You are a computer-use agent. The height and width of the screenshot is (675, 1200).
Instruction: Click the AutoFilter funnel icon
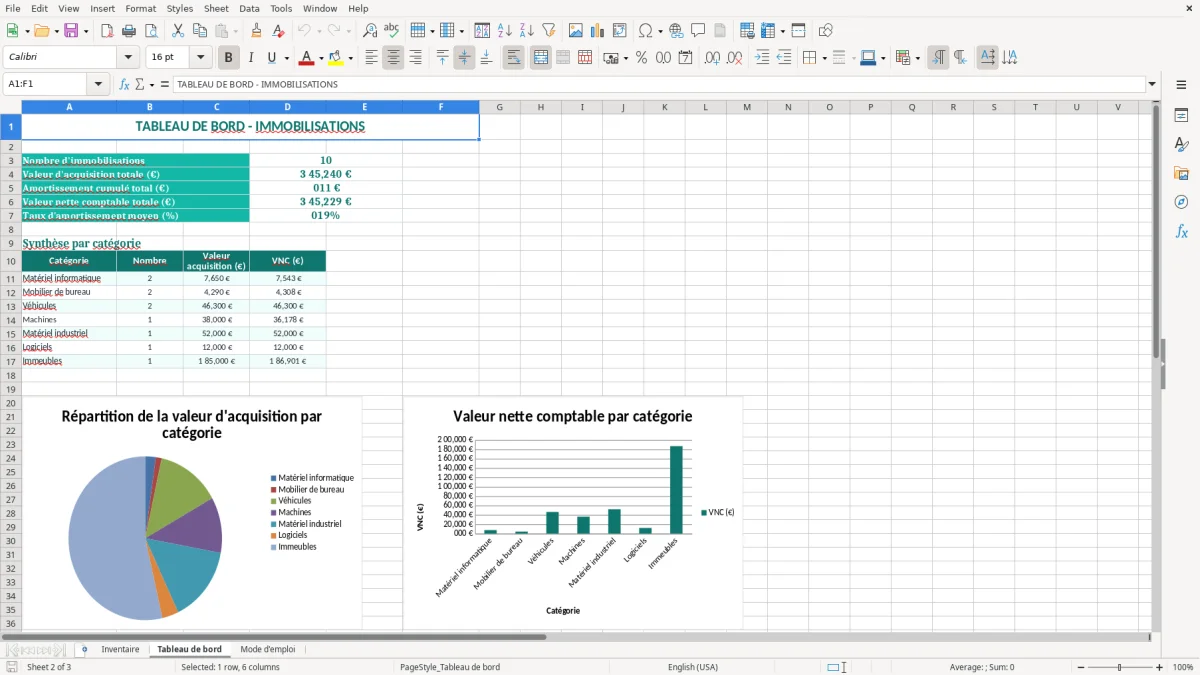click(x=549, y=31)
